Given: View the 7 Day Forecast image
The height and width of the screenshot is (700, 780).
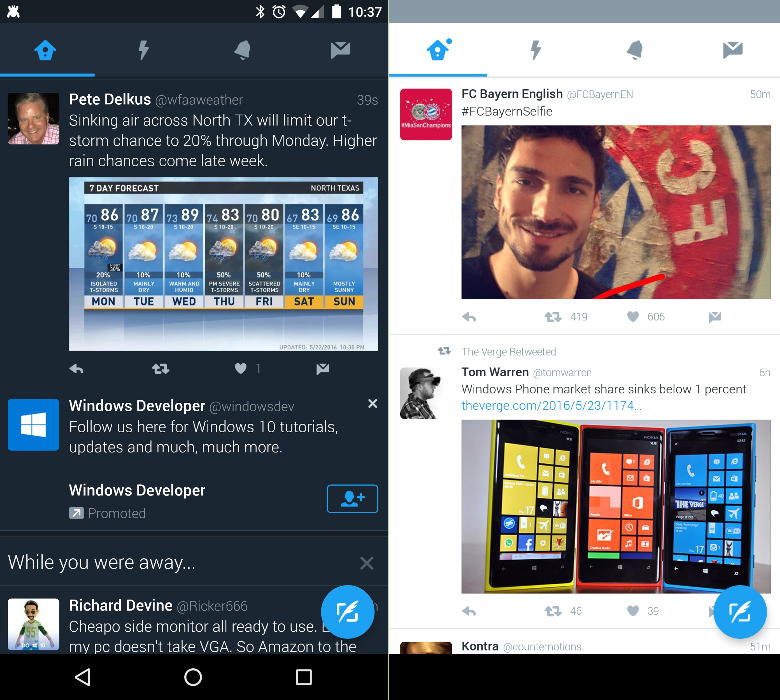Looking at the screenshot, I should coord(223,264).
